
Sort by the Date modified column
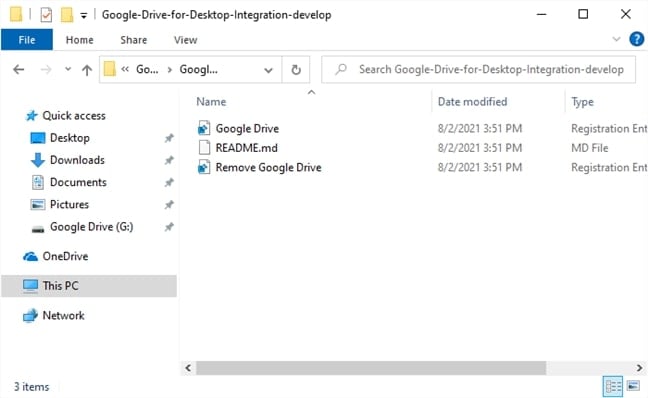point(472,102)
